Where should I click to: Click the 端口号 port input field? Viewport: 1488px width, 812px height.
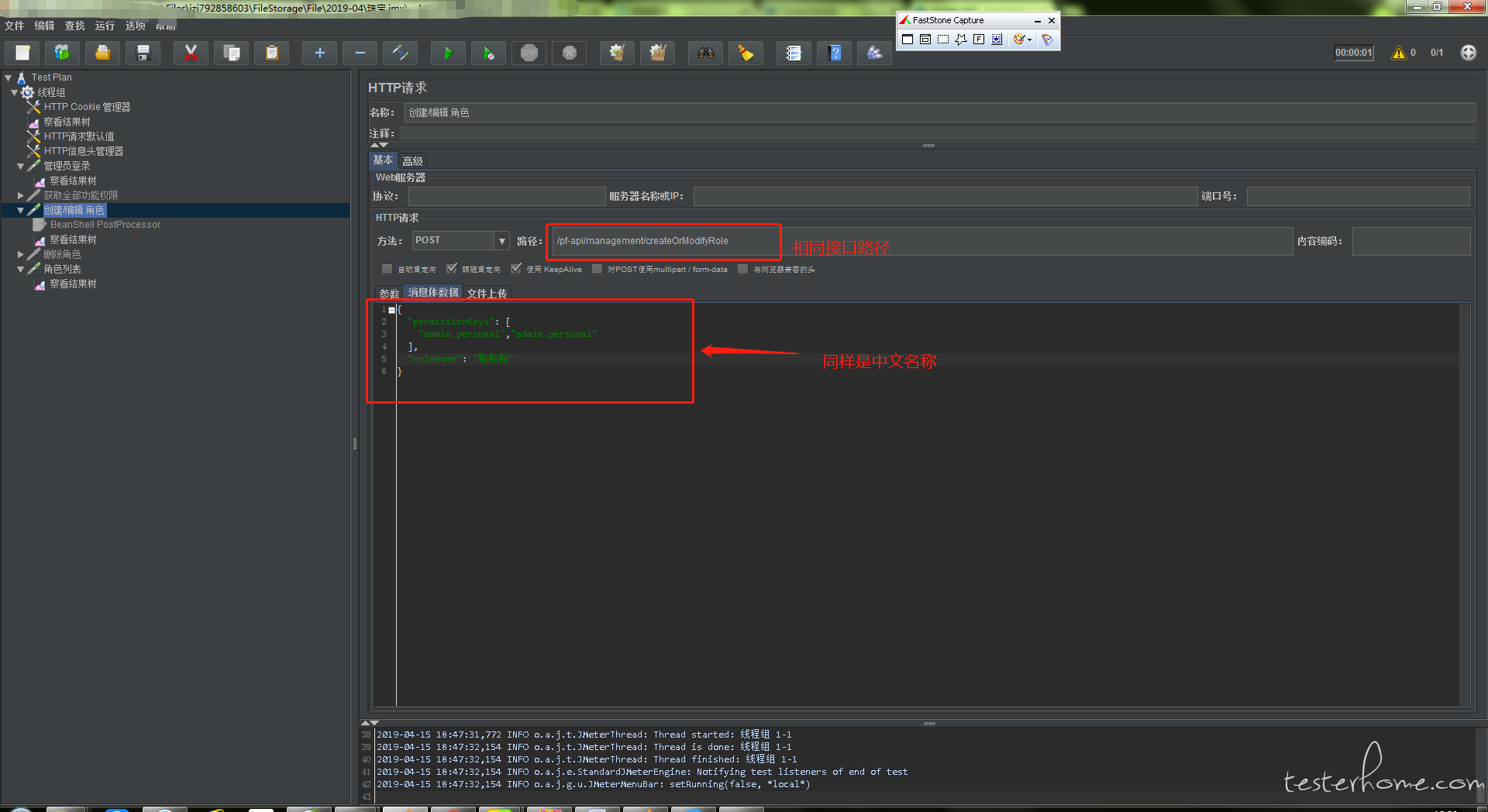point(1358,196)
